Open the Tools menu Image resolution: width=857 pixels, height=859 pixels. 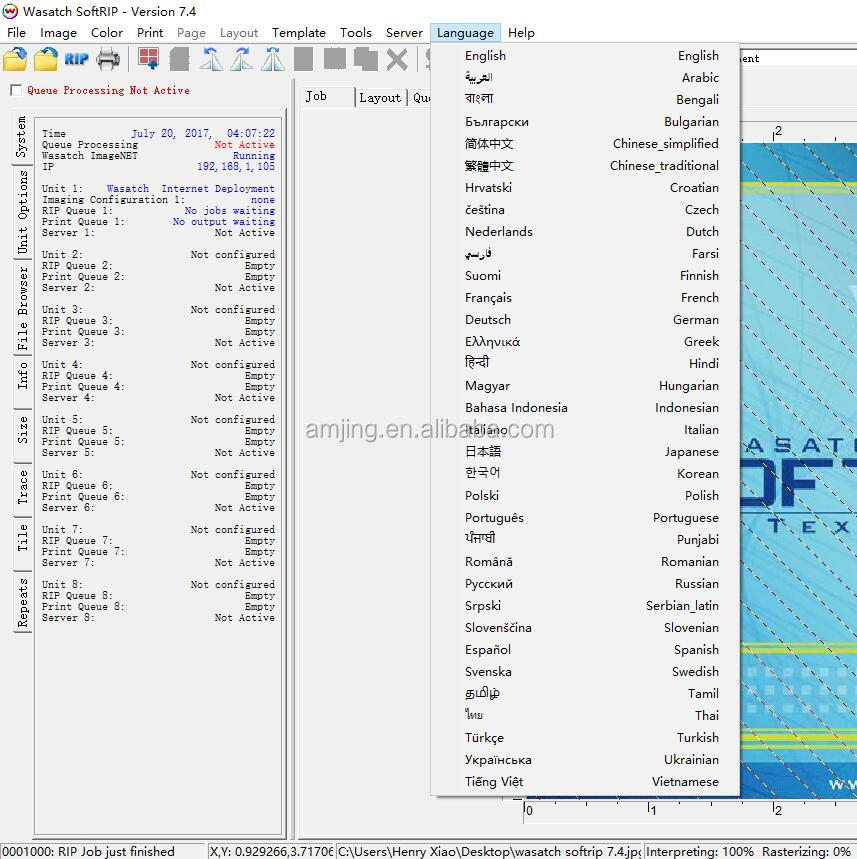click(355, 33)
